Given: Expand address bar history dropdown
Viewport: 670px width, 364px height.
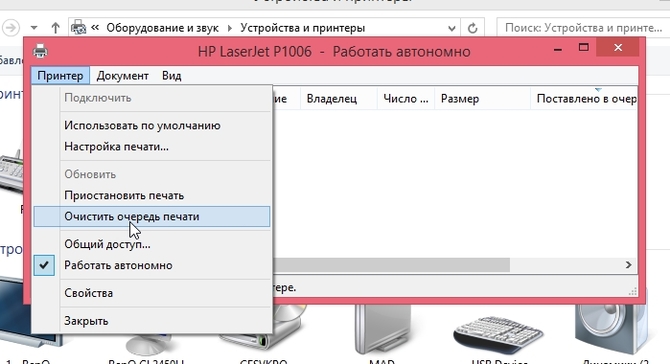Looking at the screenshot, I should coord(452,28).
